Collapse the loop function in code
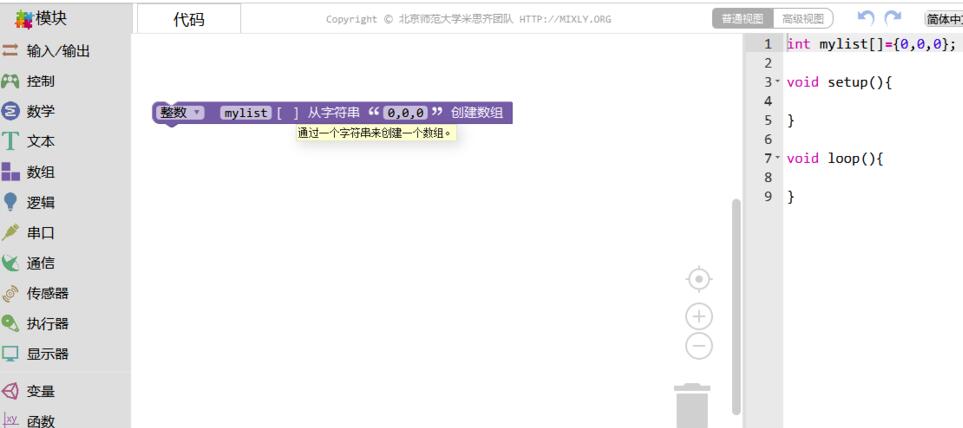 (x=776, y=159)
